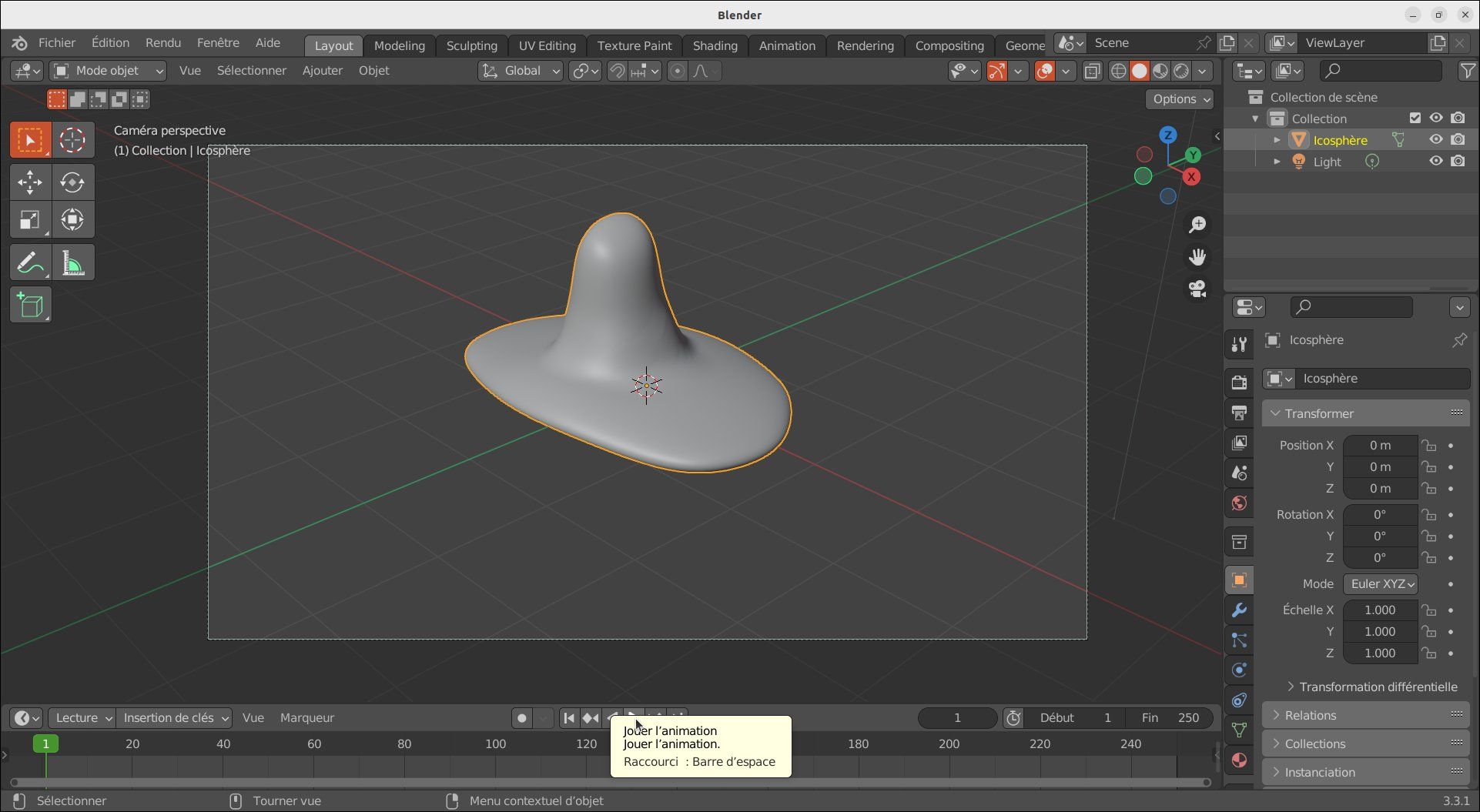Click the Options button in viewport
This screenshot has width=1480, height=812.
coord(1180,99)
